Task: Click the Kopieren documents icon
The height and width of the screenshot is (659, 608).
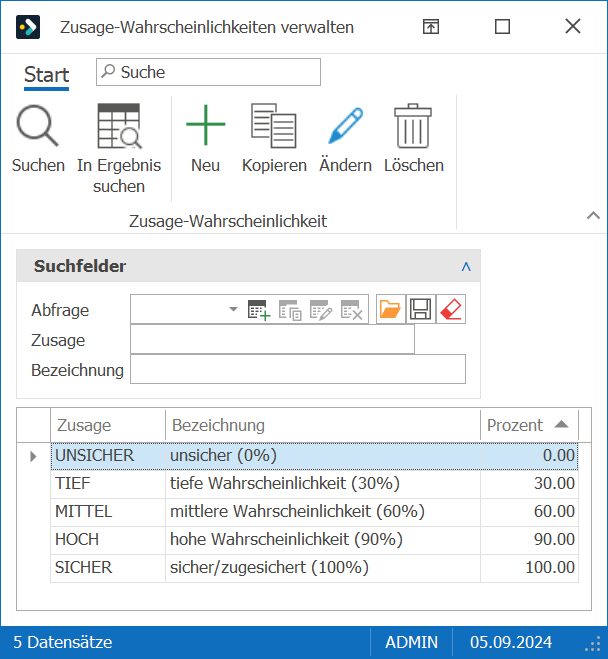Action: tap(274, 126)
